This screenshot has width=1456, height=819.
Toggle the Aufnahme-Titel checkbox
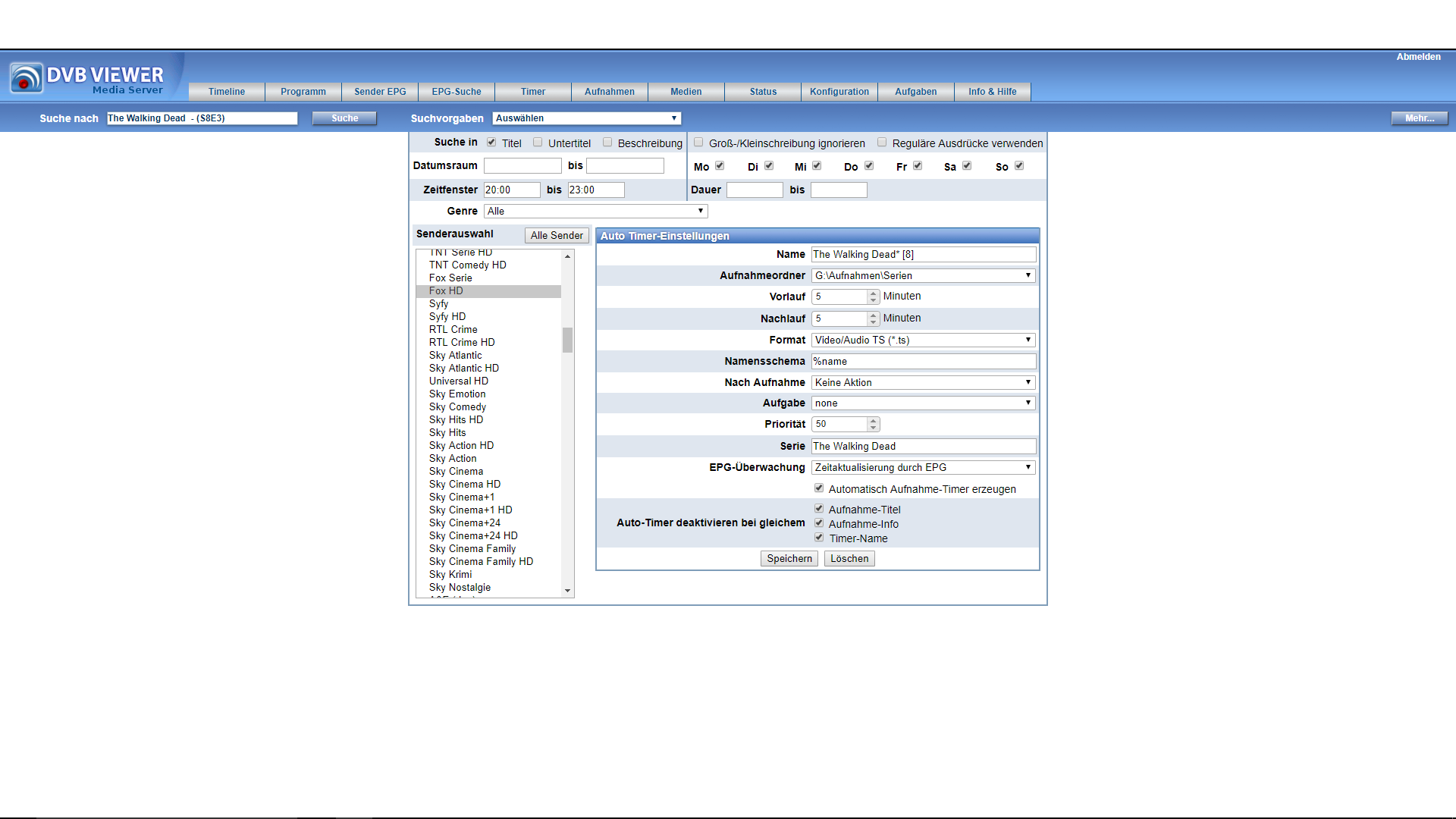(x=819, y=509)
